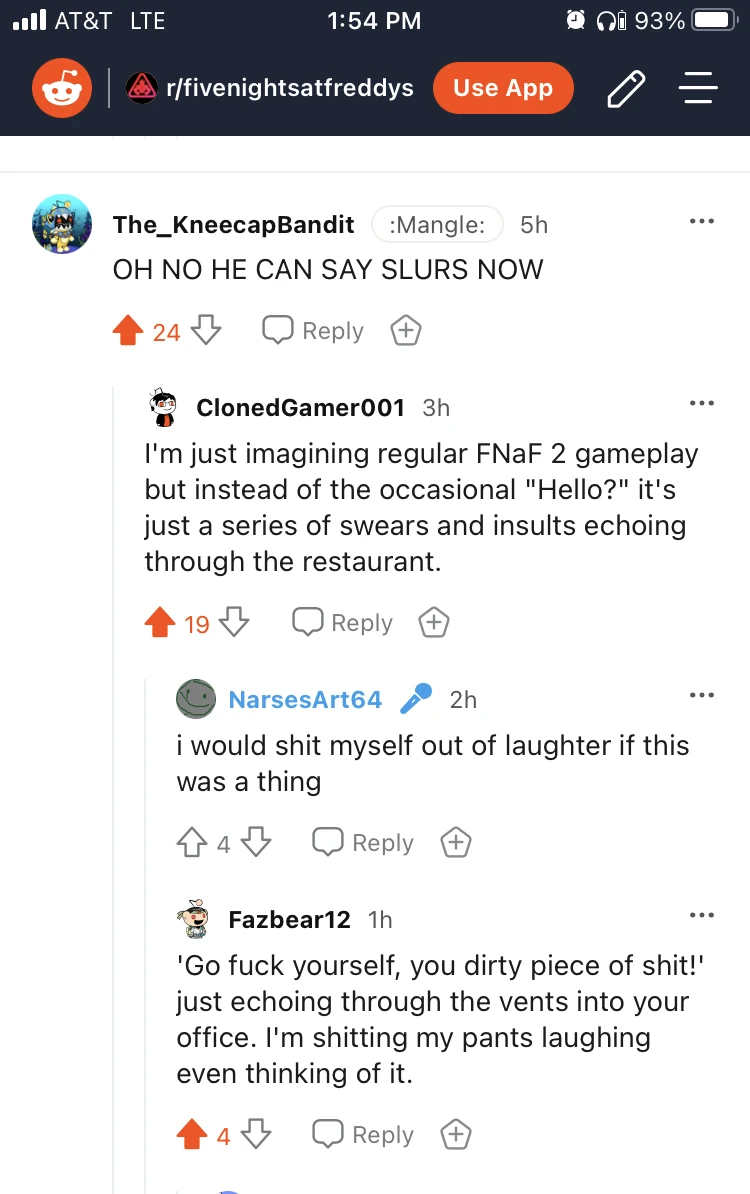Click the microphone icon beside NarsesArt64

416,698
